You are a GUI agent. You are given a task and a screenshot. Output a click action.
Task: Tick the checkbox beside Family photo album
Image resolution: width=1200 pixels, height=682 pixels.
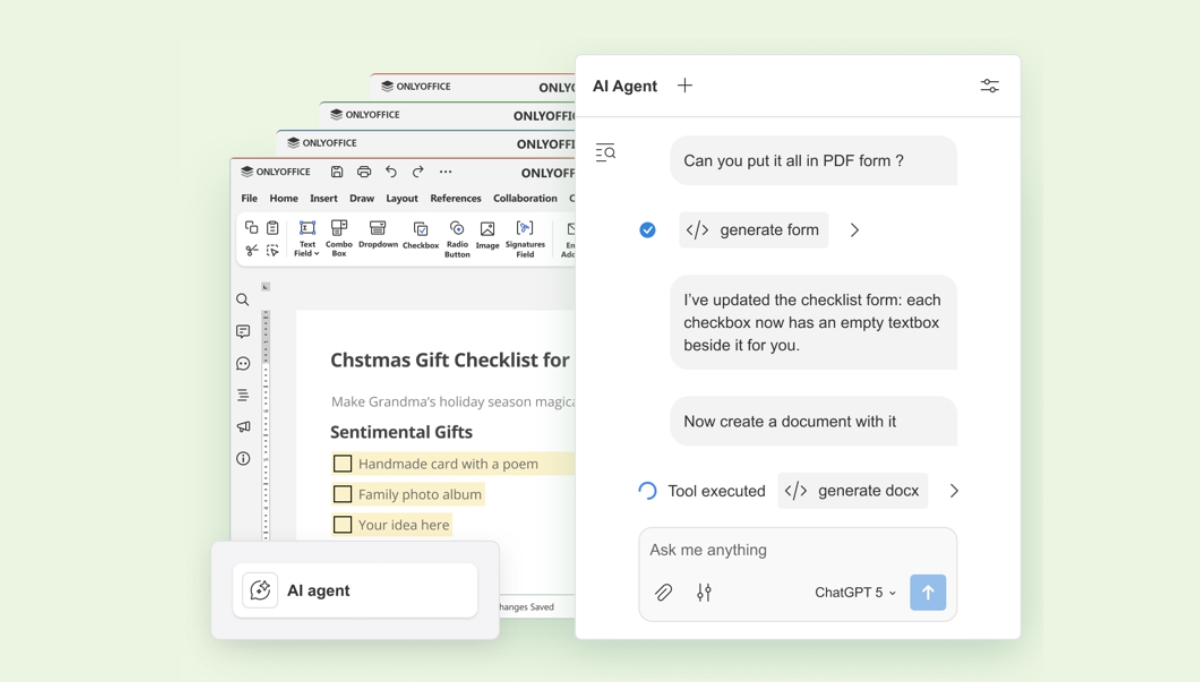(x=343, y=494)
